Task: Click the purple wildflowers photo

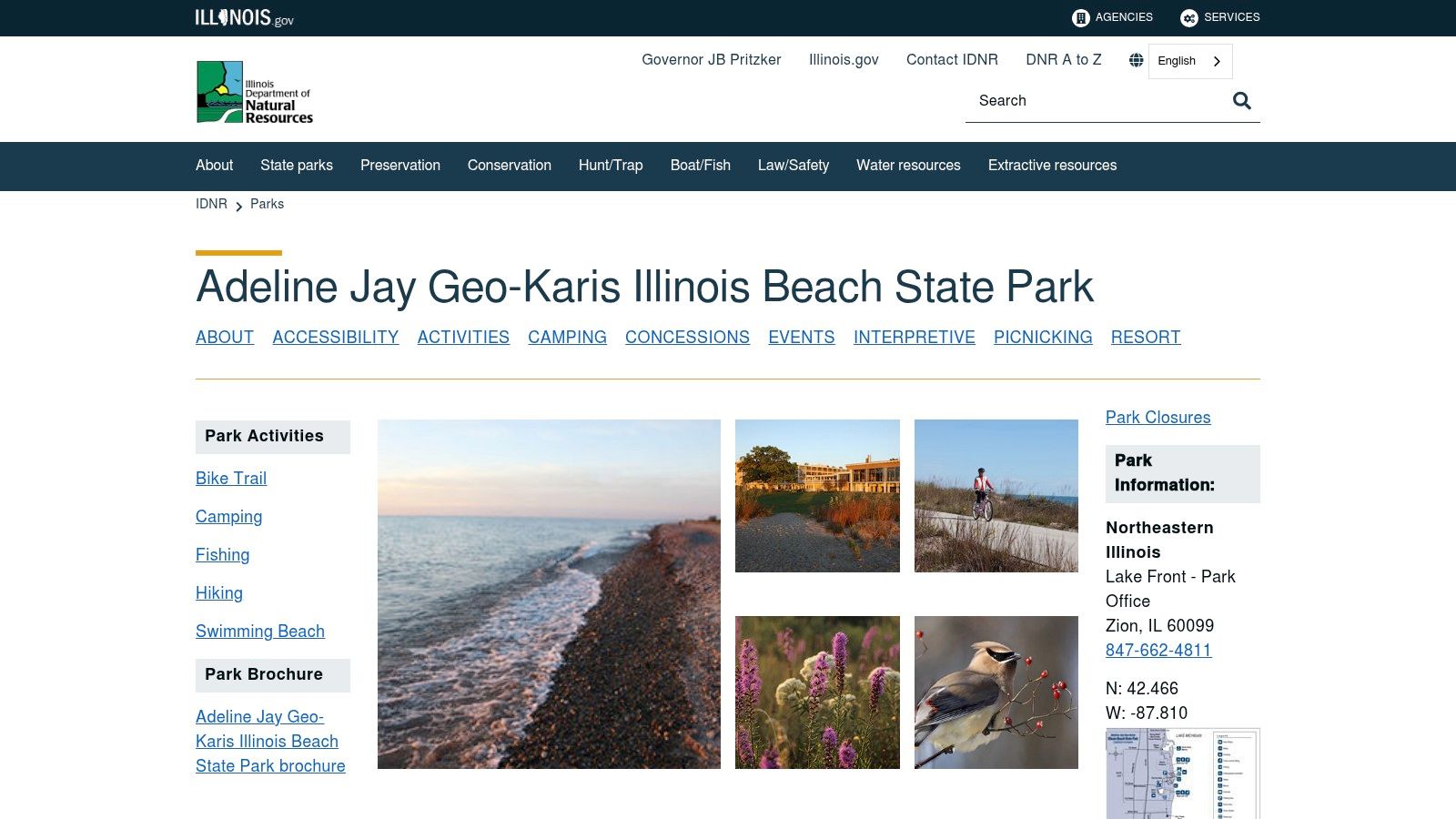Action: [x=817, y=693]
